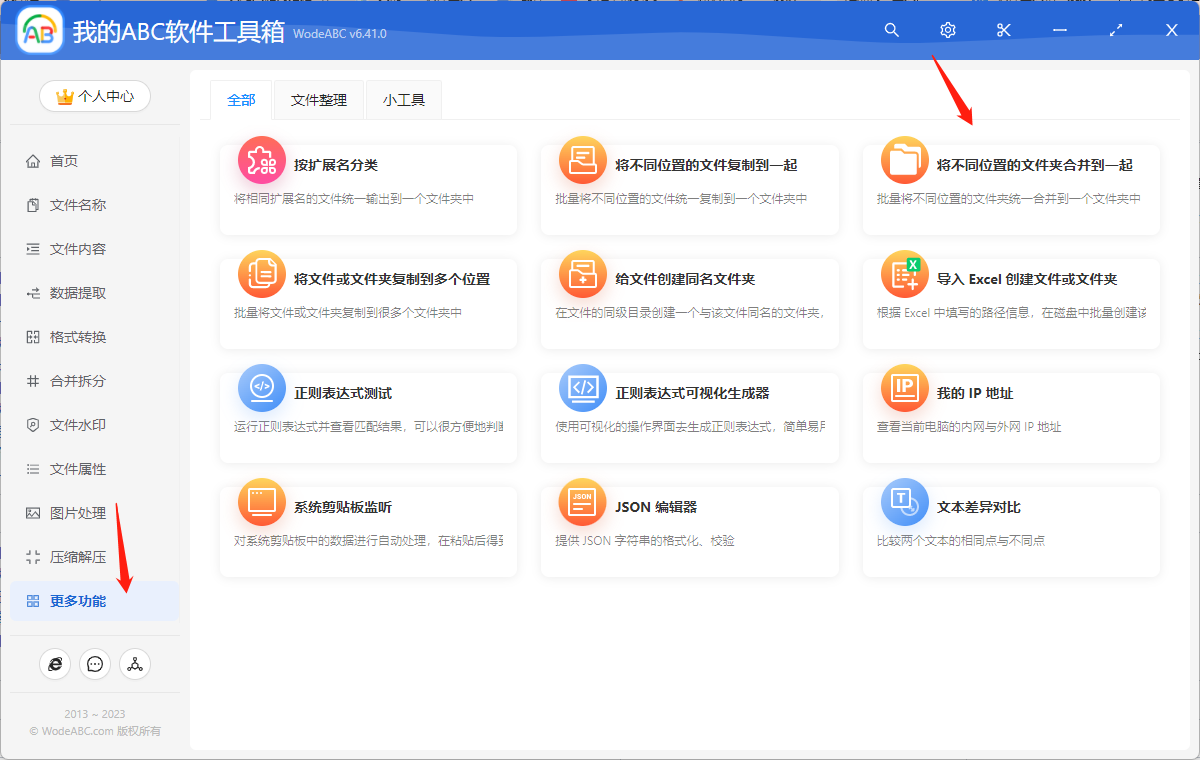
Task: Click the share network icon at bottom left
Action: point(135,663)
